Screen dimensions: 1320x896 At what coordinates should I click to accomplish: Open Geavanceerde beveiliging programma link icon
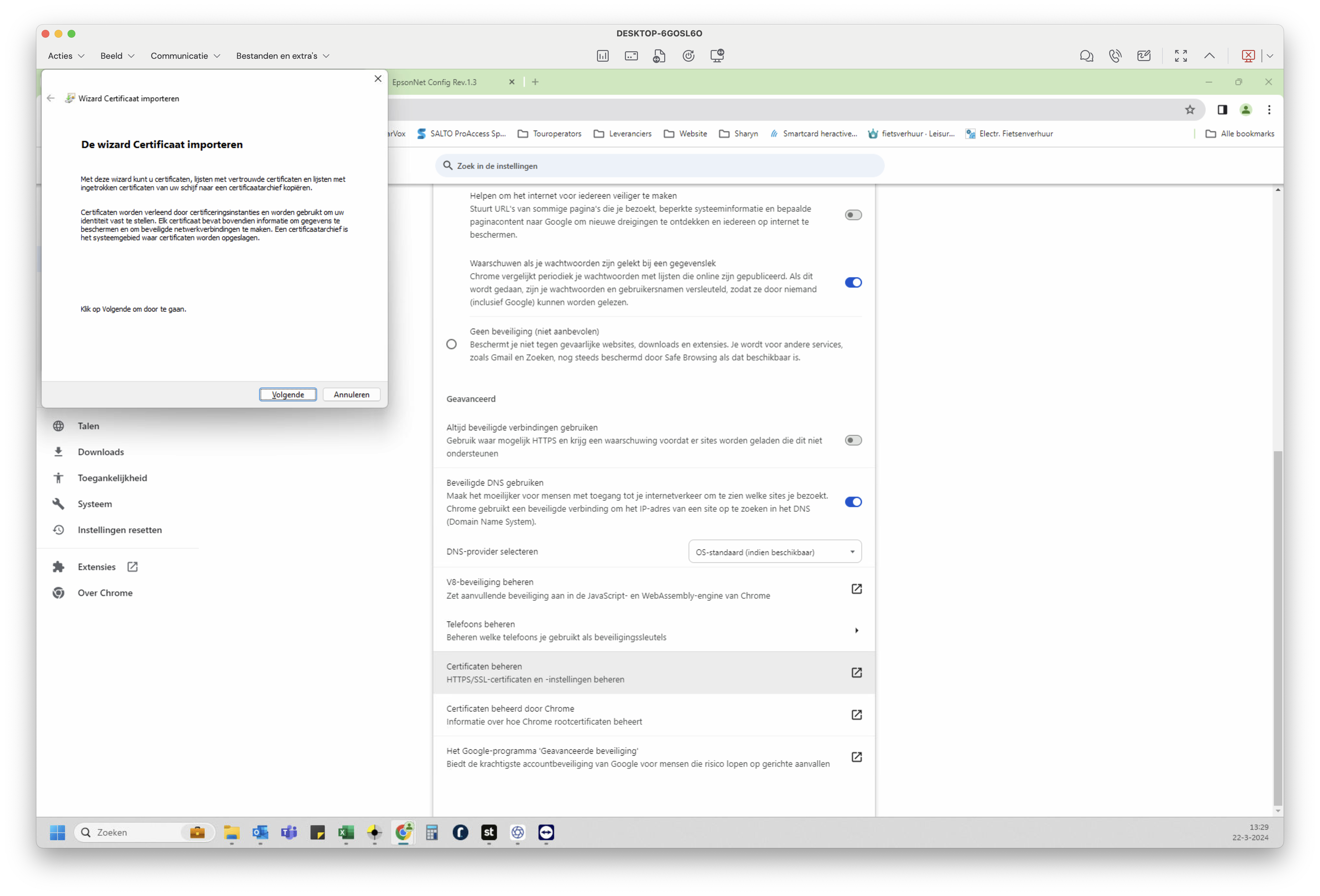click(x=857, y=757)
